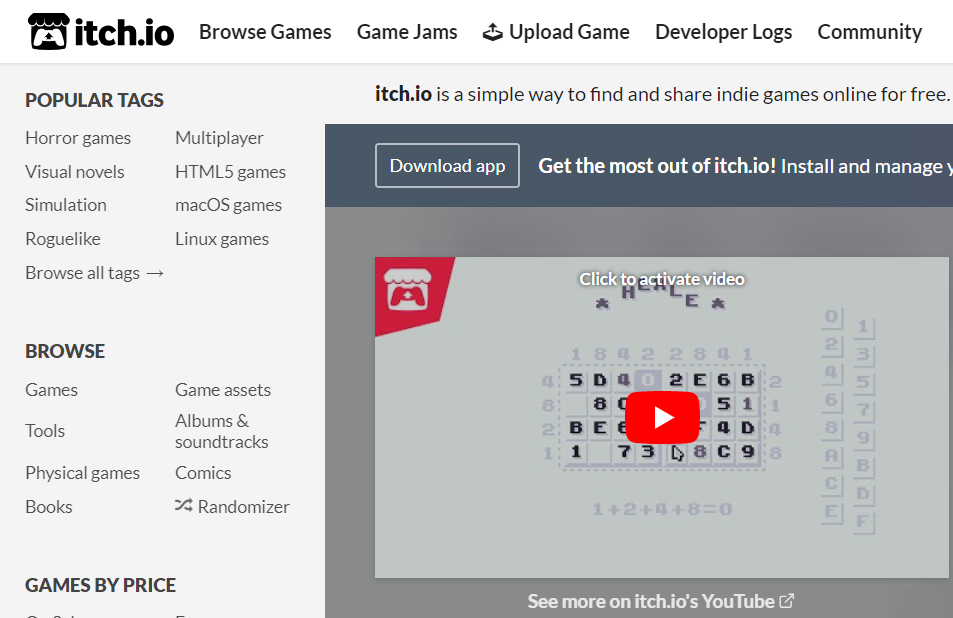This screenshot has height=618, width=953.
Task: Click the Randomizer shuffle icon
Action: [x=184, y=505]
